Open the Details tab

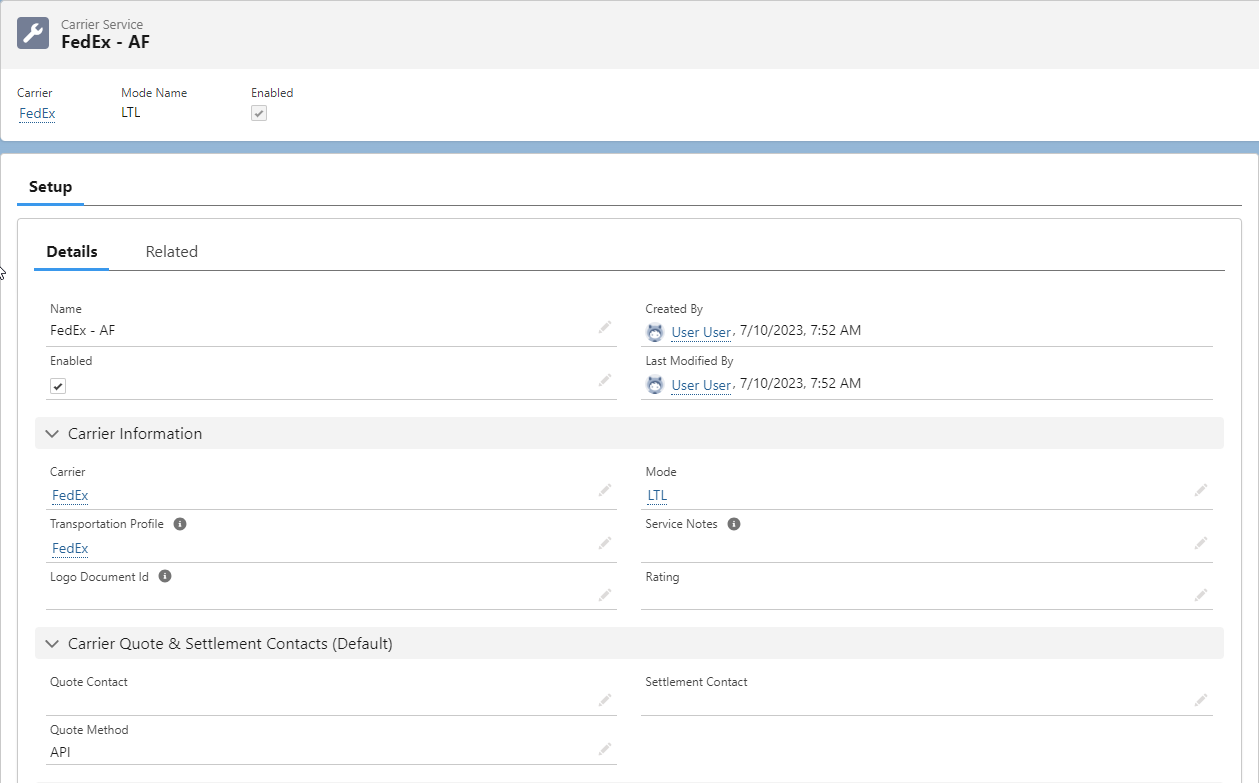(72, 252)
